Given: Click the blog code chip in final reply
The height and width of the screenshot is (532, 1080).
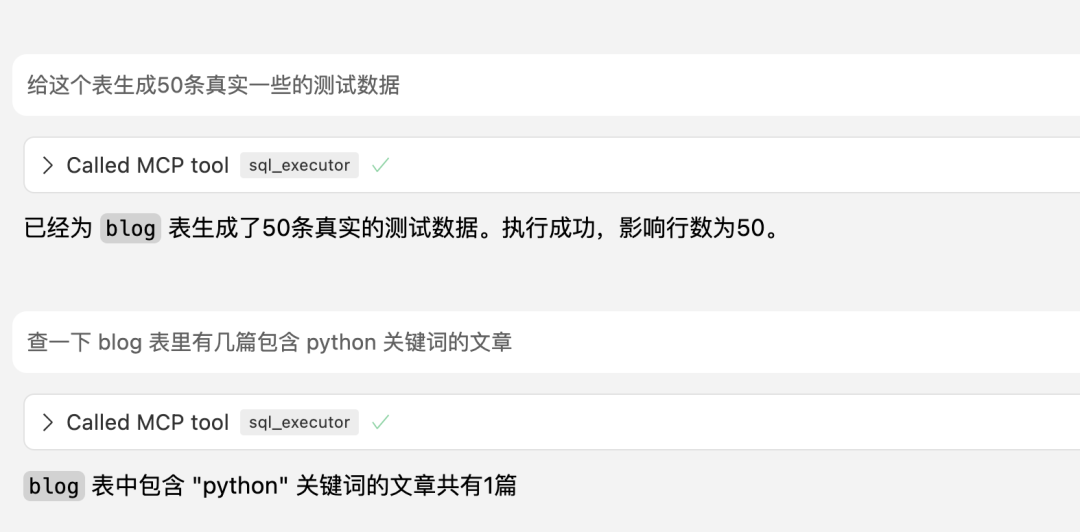Looking at the screenshot, I should coord(53,487).
